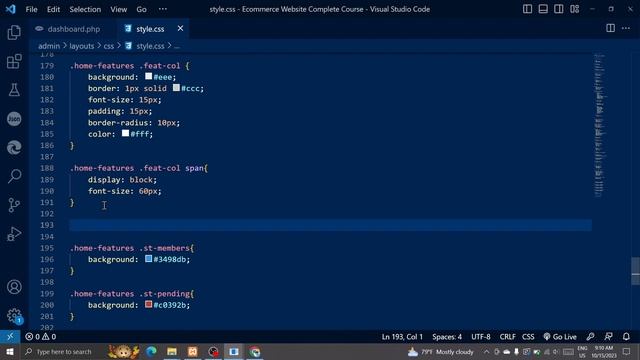Open Microsoft Edge from taskbar

tap(151, 351)
